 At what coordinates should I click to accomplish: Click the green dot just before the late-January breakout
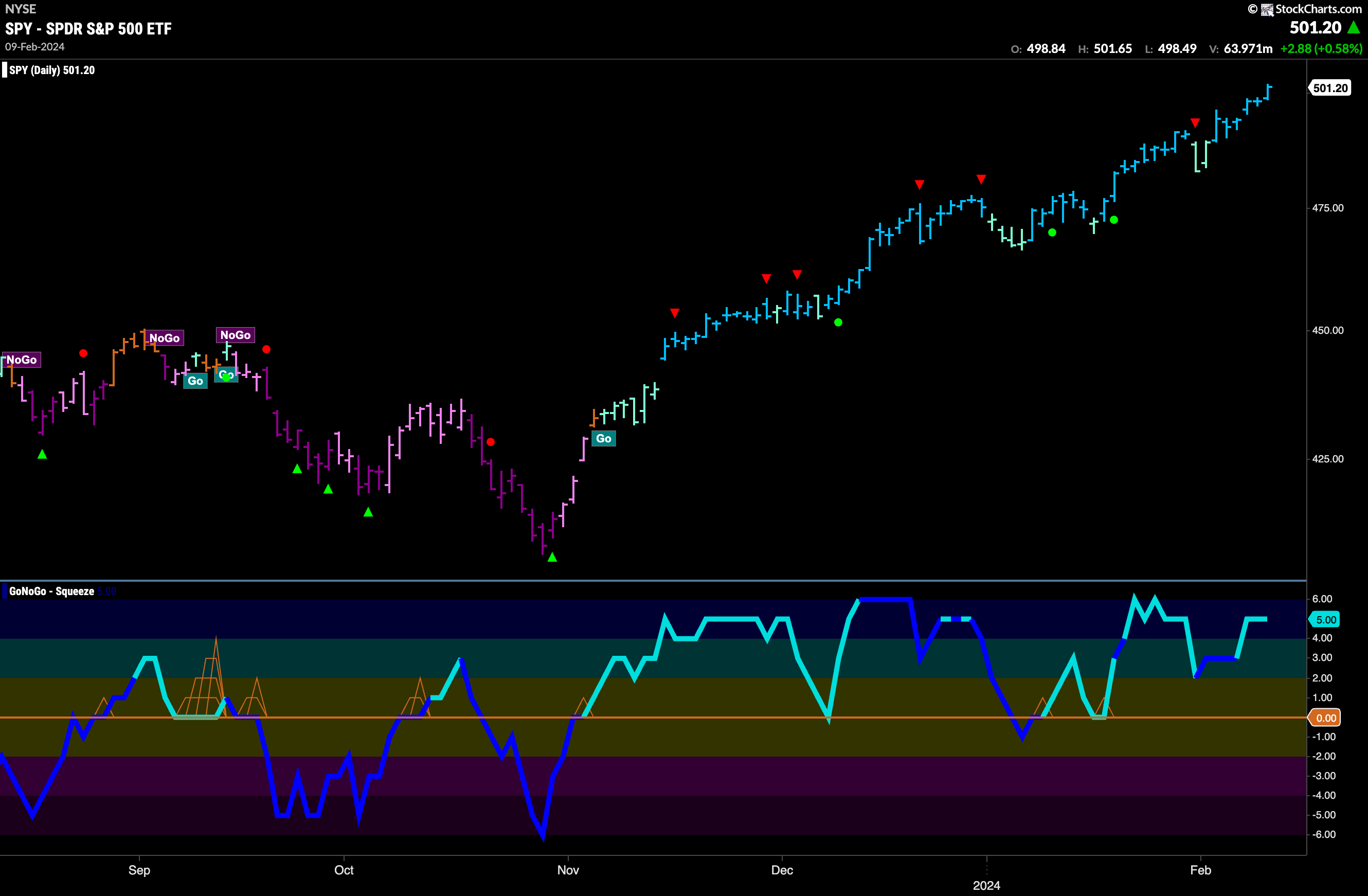pos(1114,220)
